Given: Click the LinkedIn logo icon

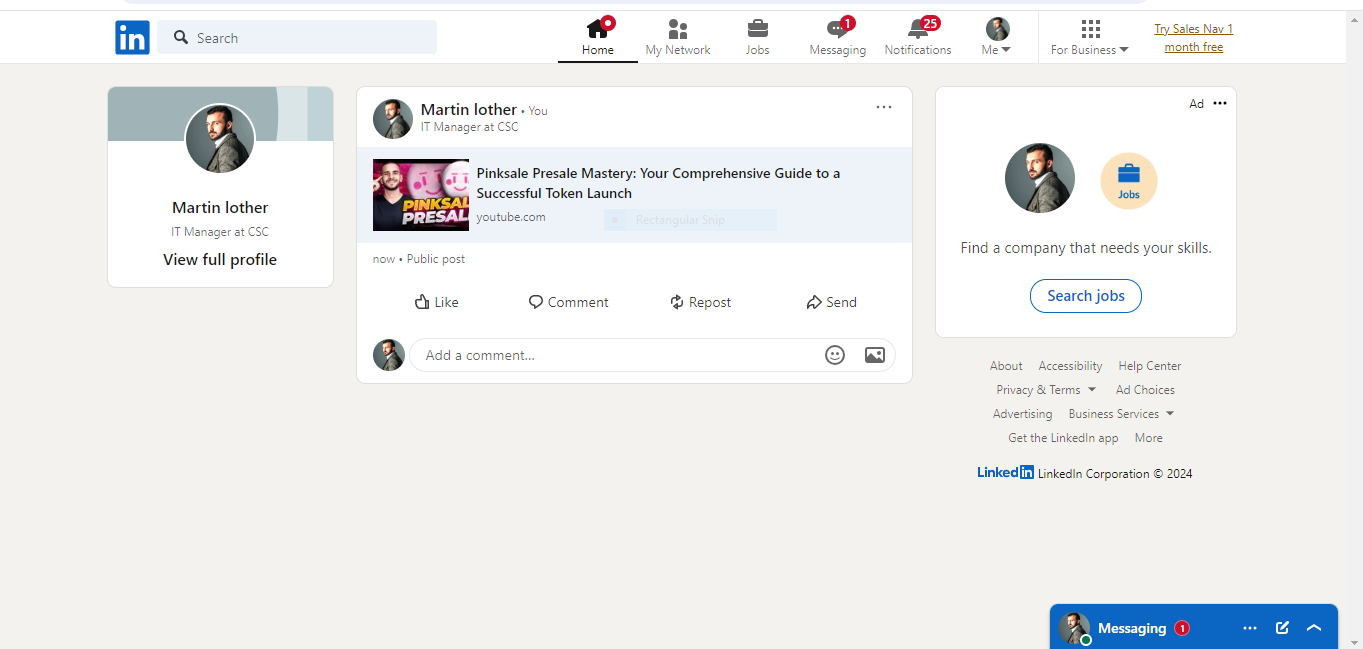Looking at the screenshot, I should (x=132, y=37).
